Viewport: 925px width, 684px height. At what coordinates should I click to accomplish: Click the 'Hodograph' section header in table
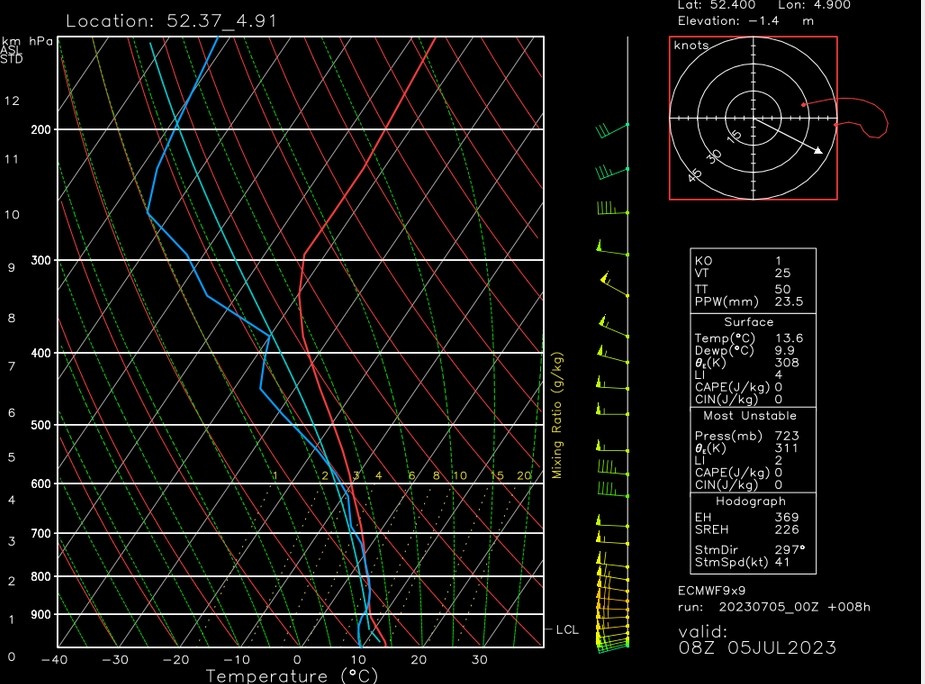coord(750,501)
